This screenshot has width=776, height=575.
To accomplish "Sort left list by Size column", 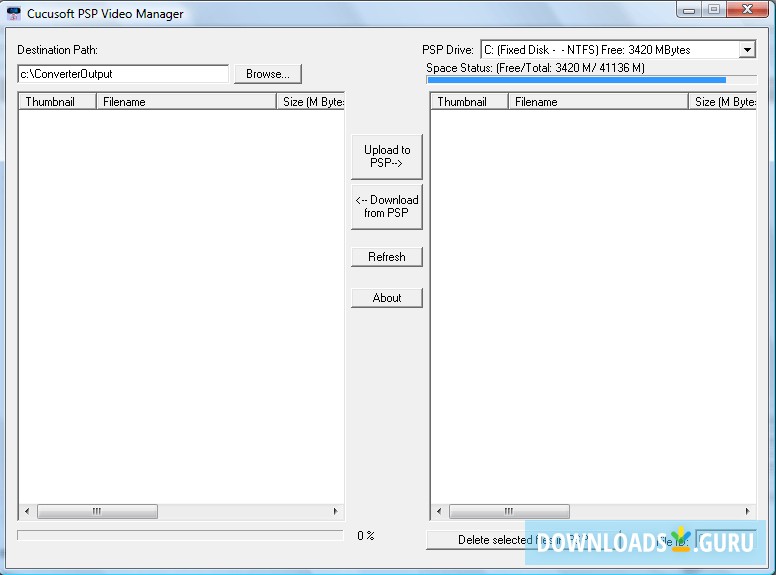I will 310,101.
